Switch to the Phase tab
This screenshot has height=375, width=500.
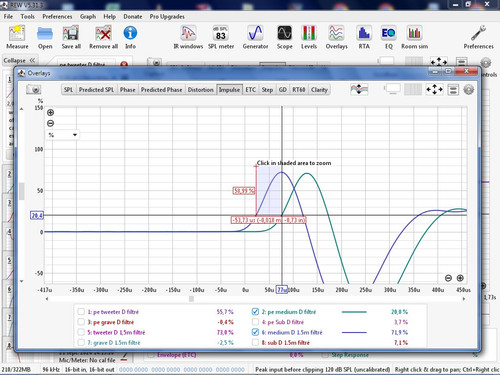(128, 90)
